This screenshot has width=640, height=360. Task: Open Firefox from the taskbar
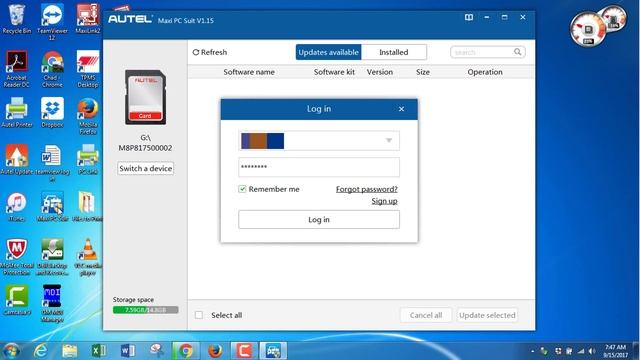coord(215,351)
